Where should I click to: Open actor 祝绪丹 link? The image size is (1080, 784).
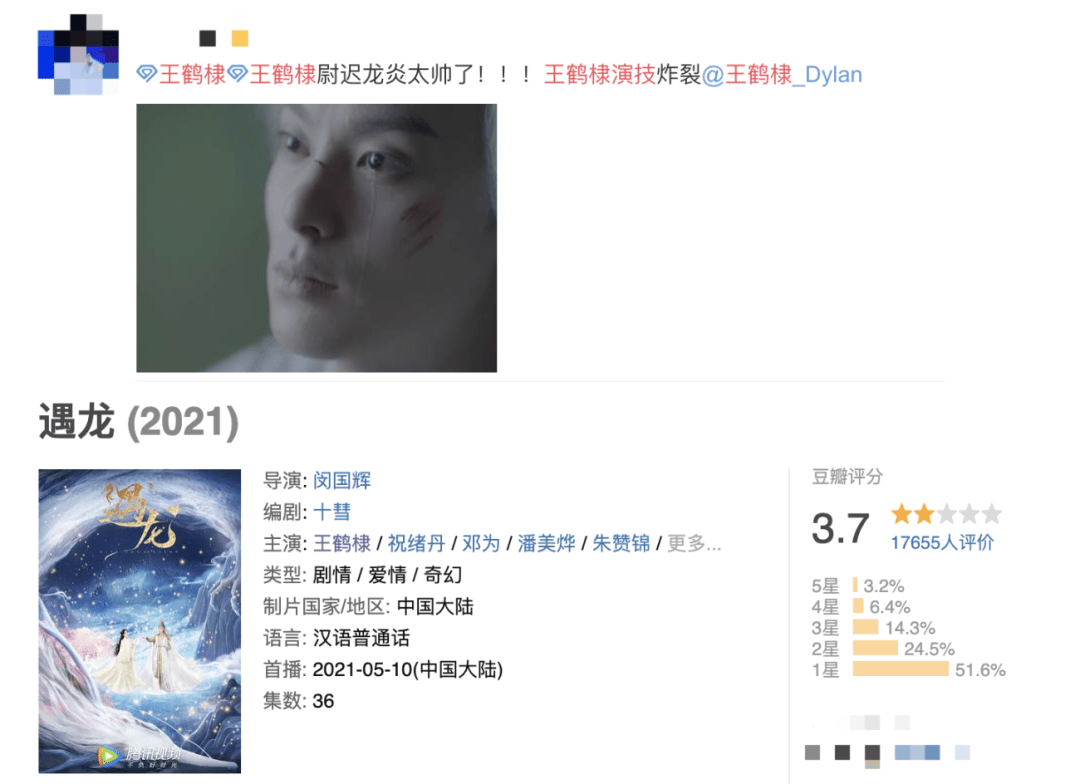click(x=416, y=544)
